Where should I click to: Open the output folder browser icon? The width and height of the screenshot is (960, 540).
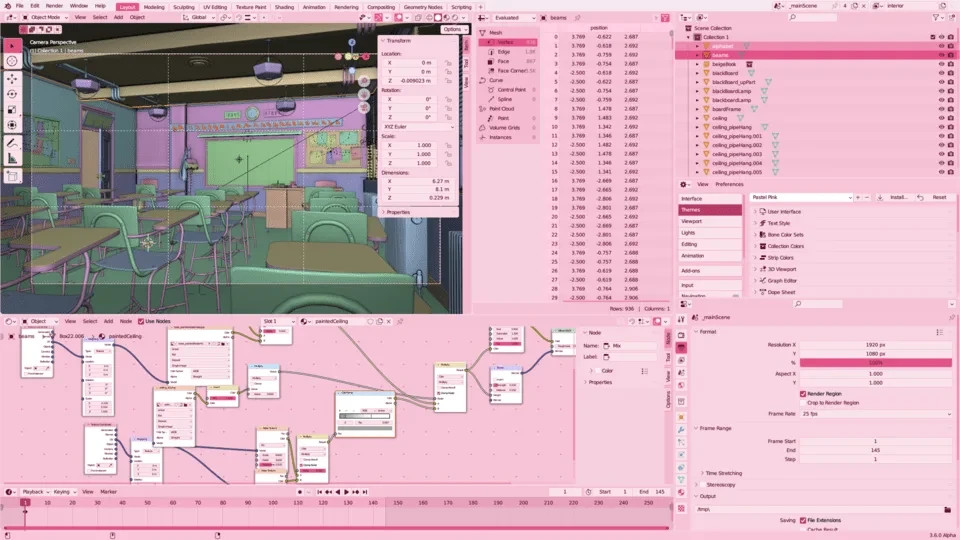(x=947, y=509)
